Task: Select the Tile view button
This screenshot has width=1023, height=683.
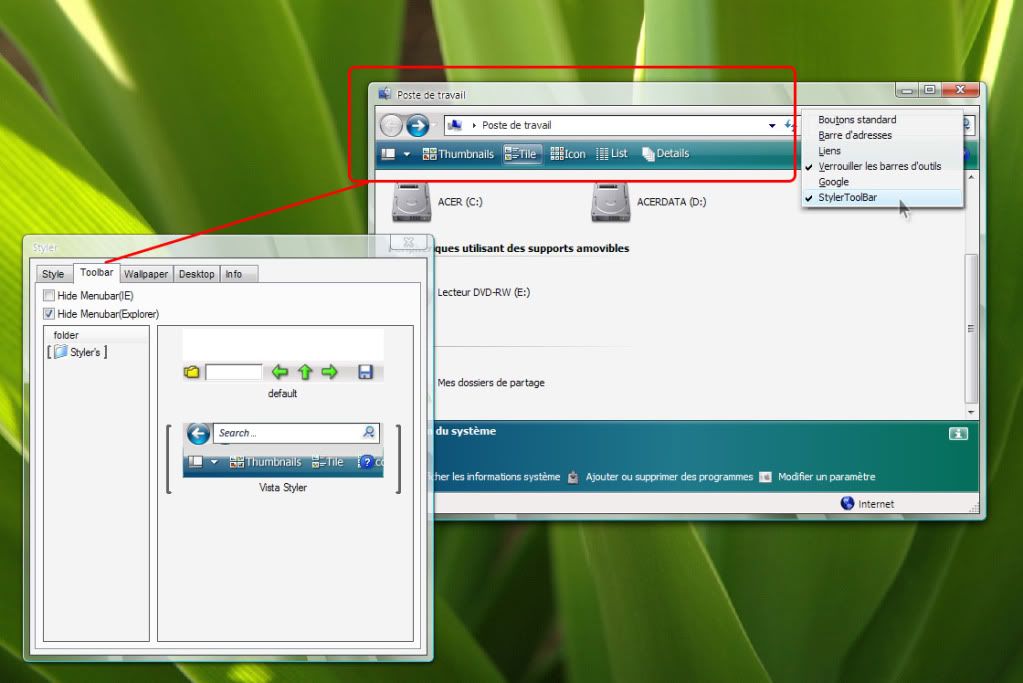Action: click(522, 154)
